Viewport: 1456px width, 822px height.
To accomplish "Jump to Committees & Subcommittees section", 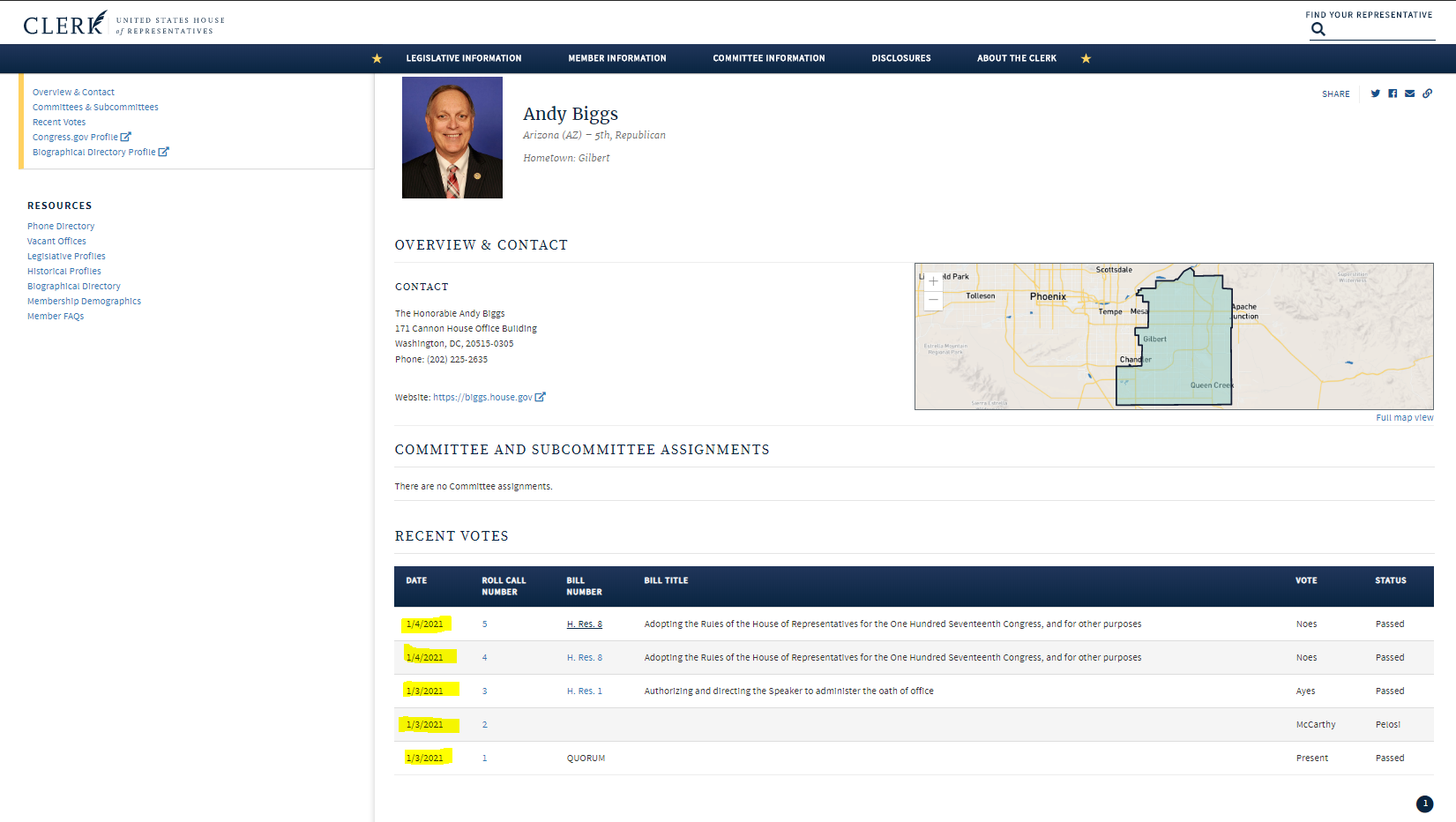I will click(95, 107).
